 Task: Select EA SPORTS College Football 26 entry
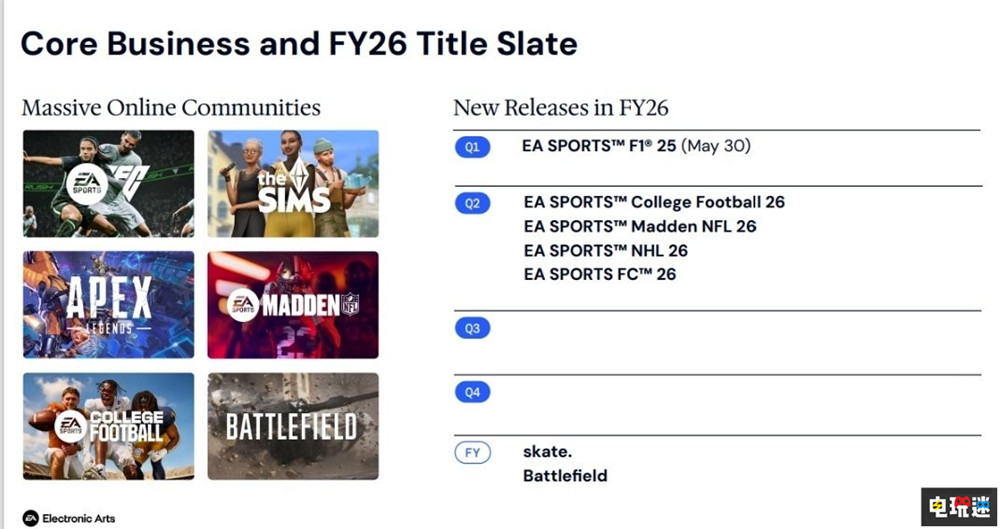[x=654, y=202]
